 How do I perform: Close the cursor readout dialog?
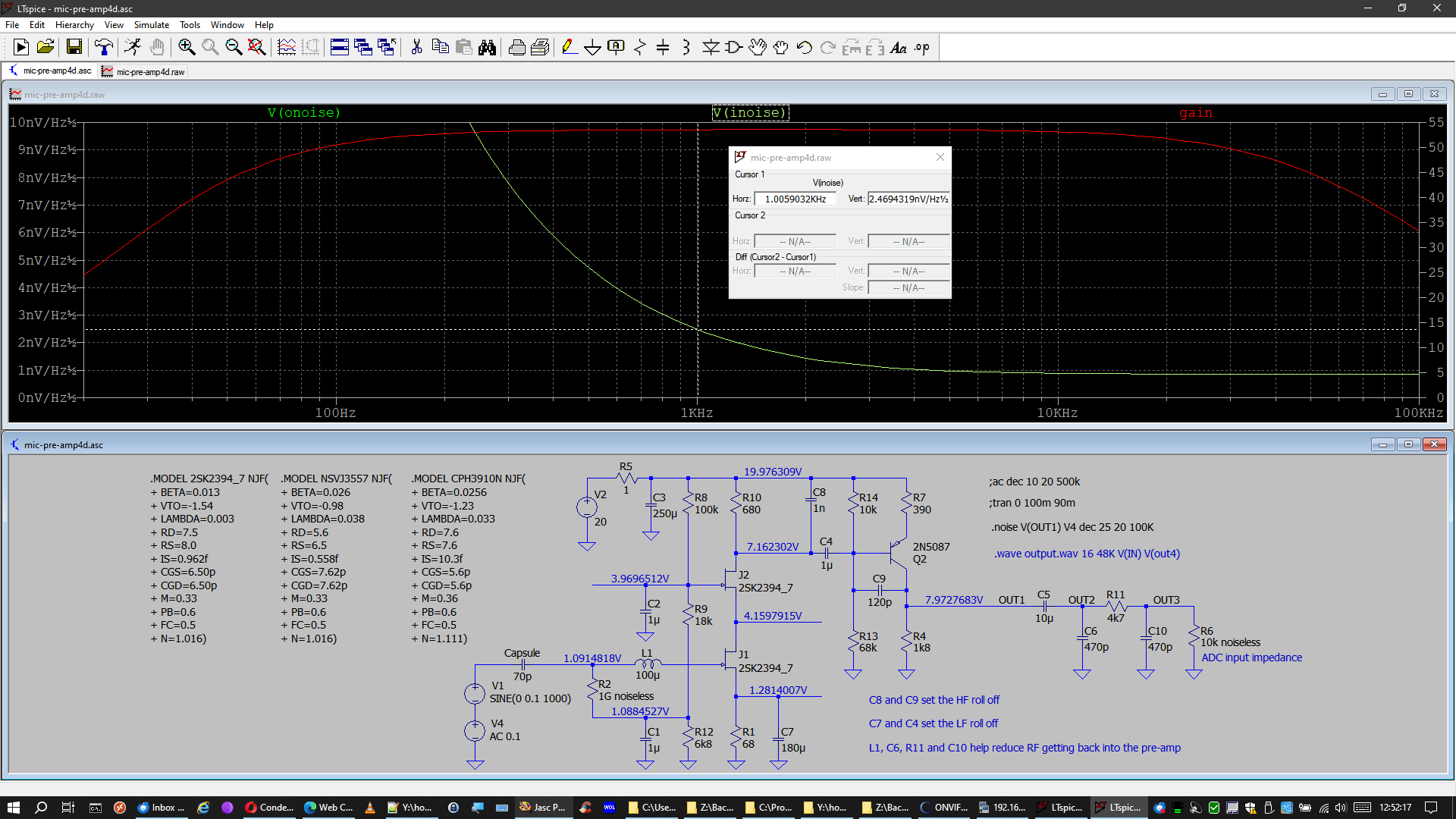coord(940,157)
